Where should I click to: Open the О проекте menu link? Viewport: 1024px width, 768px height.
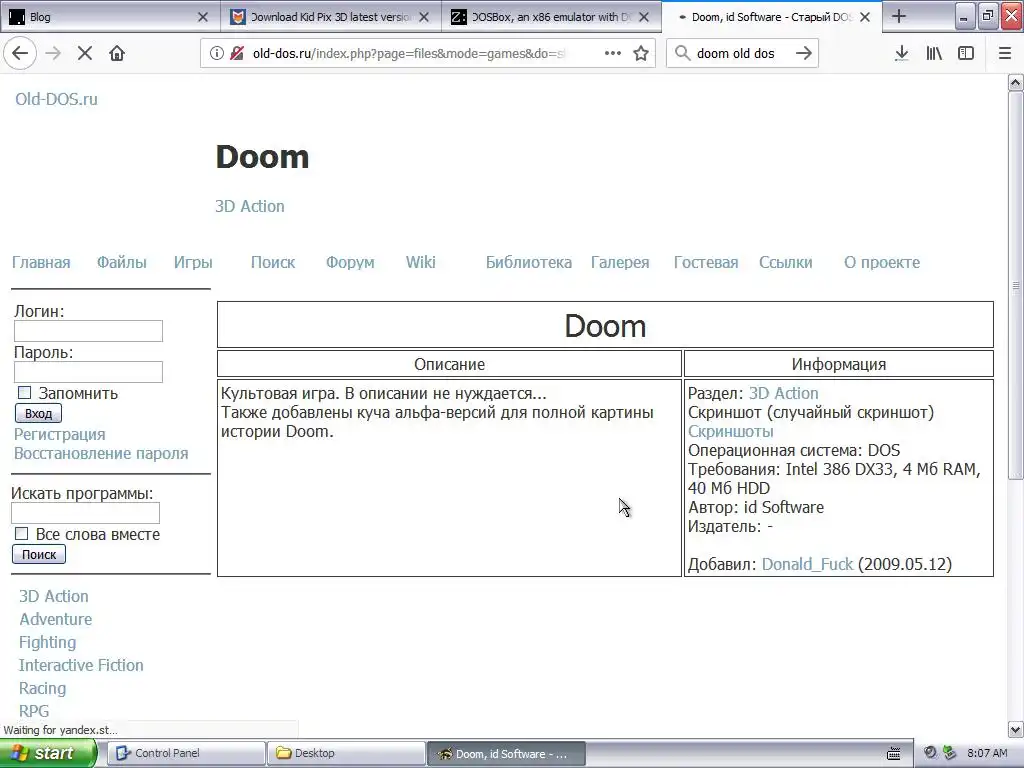882,263
